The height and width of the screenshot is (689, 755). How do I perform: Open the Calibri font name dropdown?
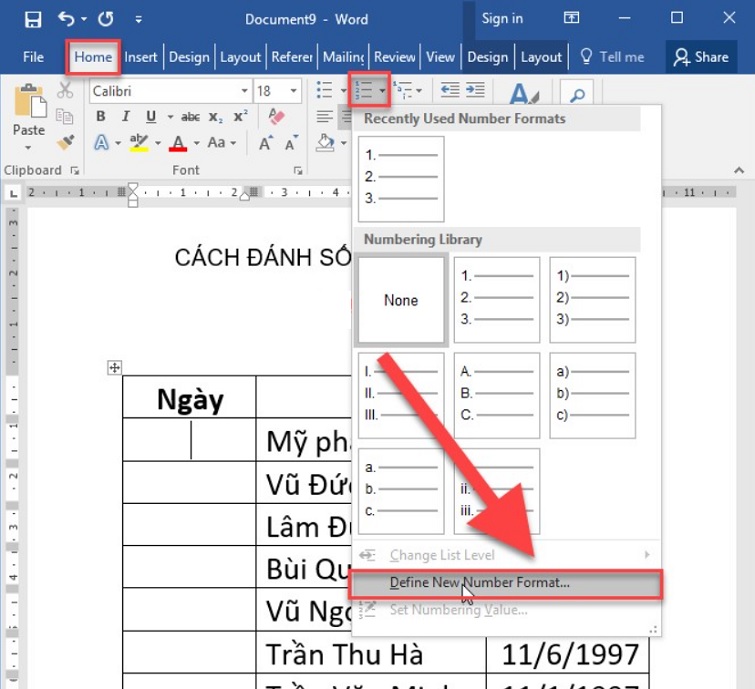click(170, 91)
